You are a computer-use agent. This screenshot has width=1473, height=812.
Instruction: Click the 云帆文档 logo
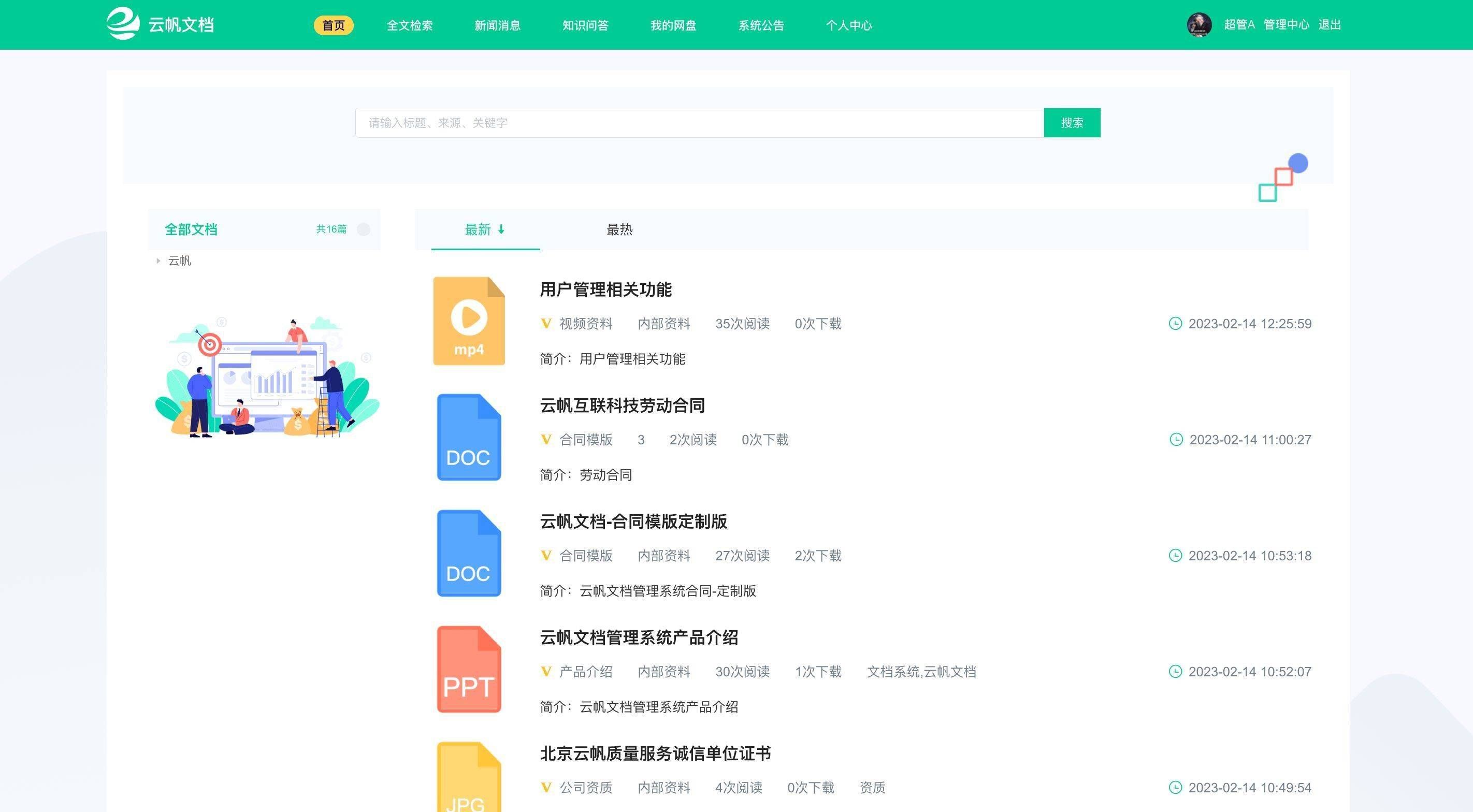pyautogui.click(x=161, y=24)
